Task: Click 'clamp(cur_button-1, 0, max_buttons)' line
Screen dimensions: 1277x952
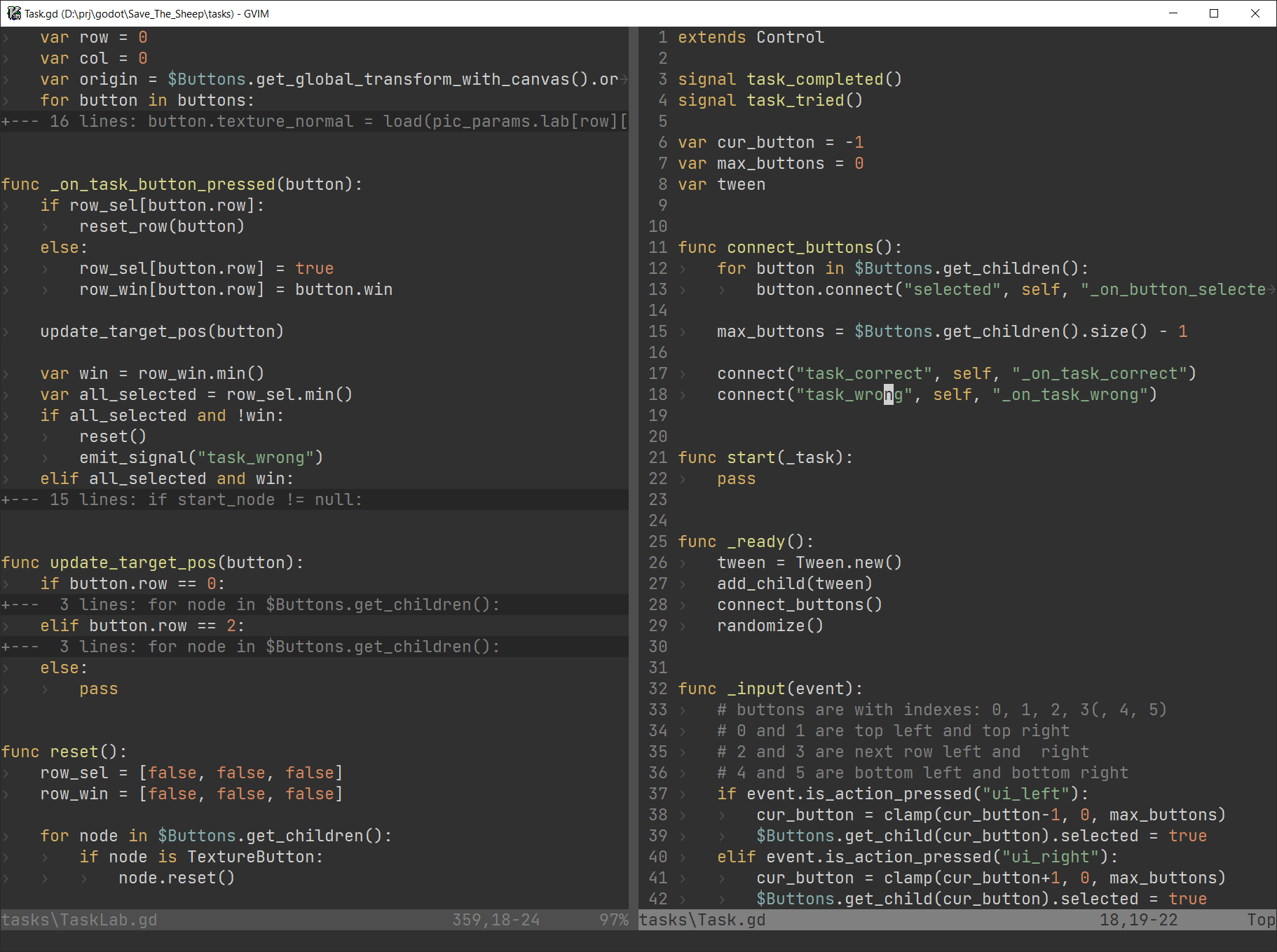Action: coord(991,815)
